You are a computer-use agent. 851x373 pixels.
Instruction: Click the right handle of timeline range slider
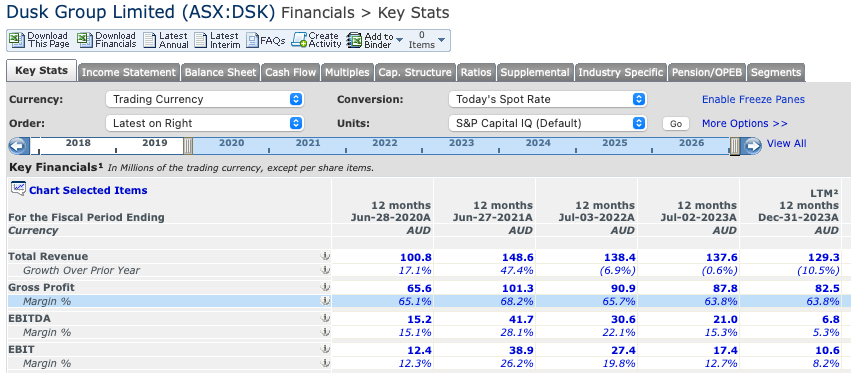[x=734, y=146]
